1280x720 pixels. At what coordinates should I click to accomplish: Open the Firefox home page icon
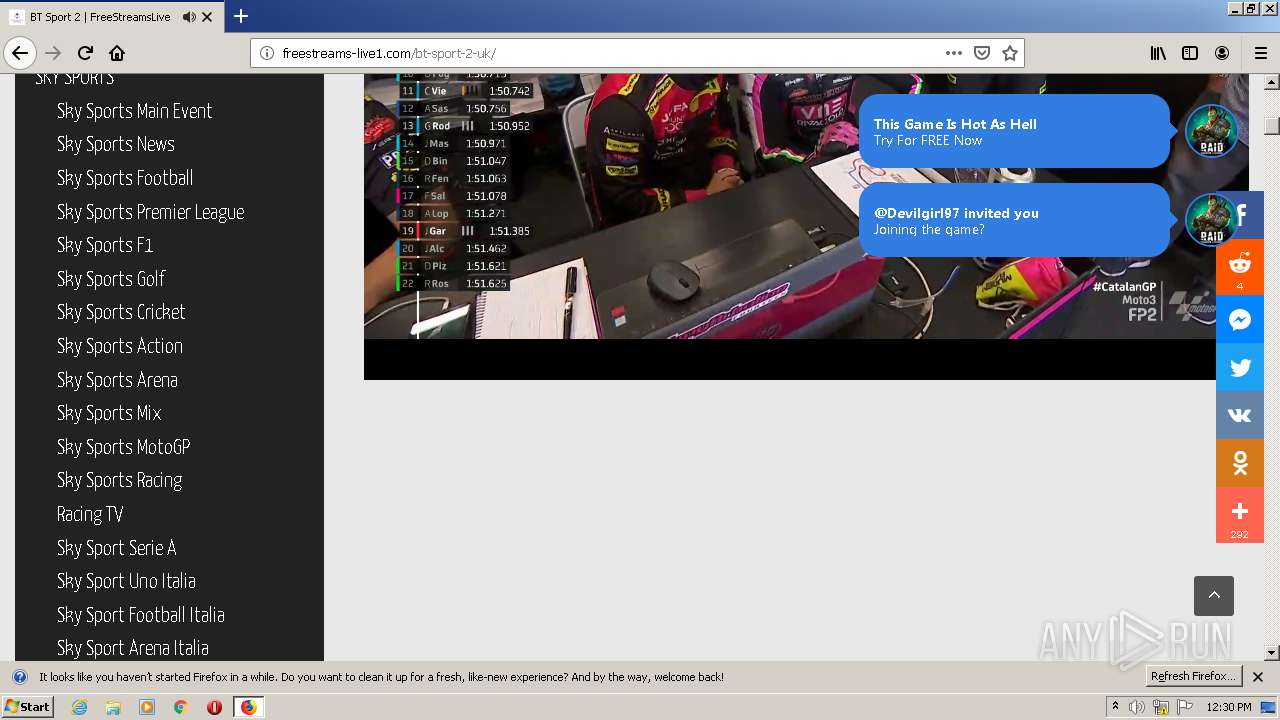coord(117,53)
